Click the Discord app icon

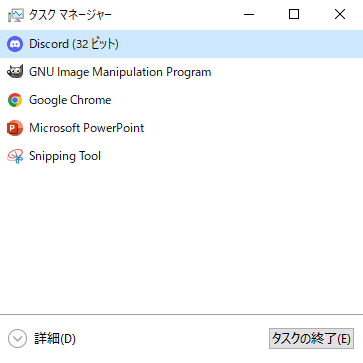click(15, 44)
